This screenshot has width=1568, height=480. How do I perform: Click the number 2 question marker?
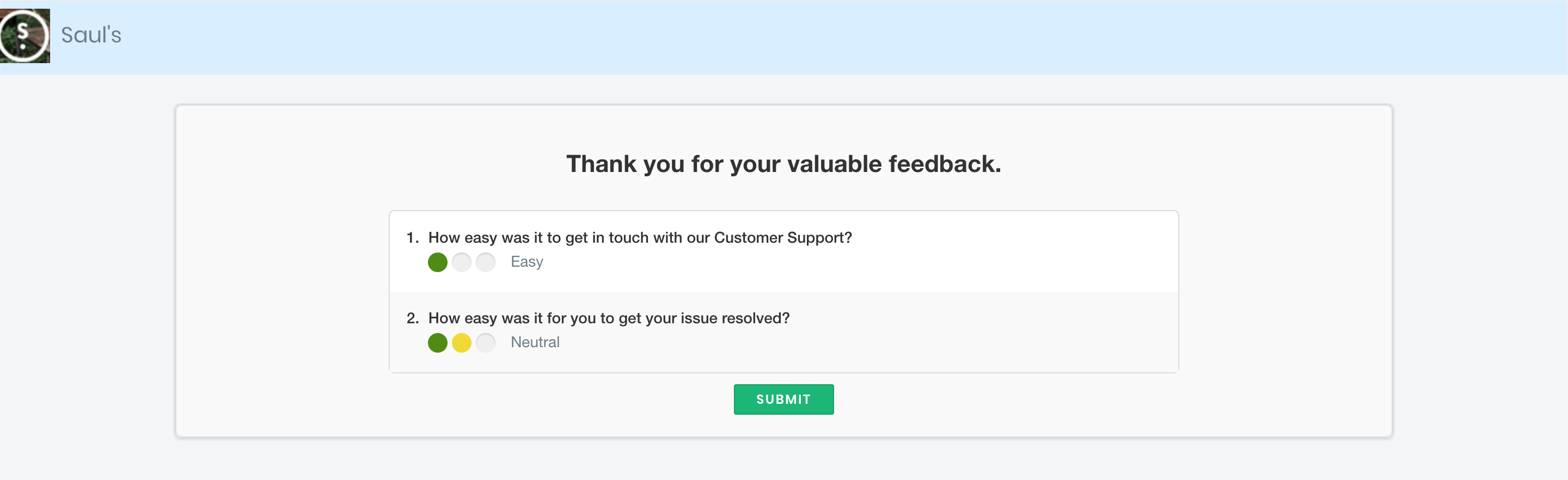(x=413, y=318)
